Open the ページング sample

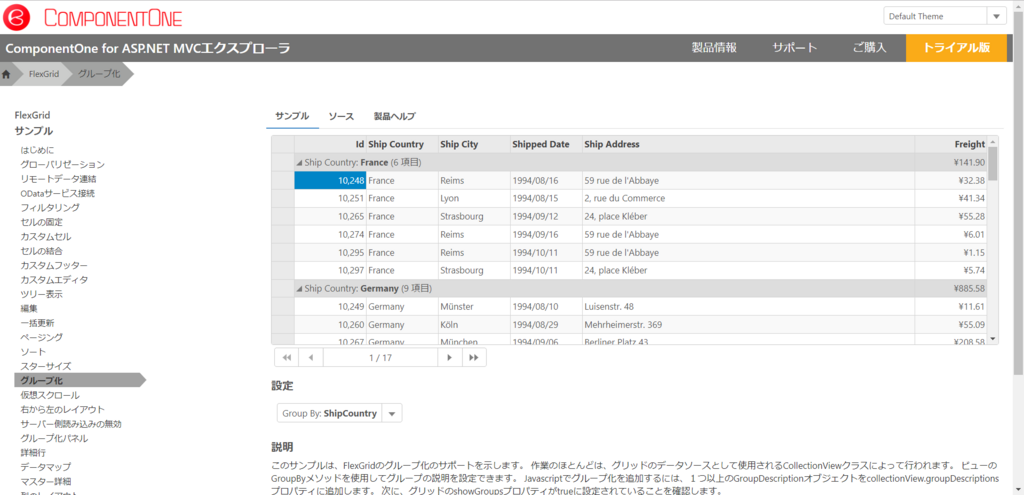click(41, 337)
